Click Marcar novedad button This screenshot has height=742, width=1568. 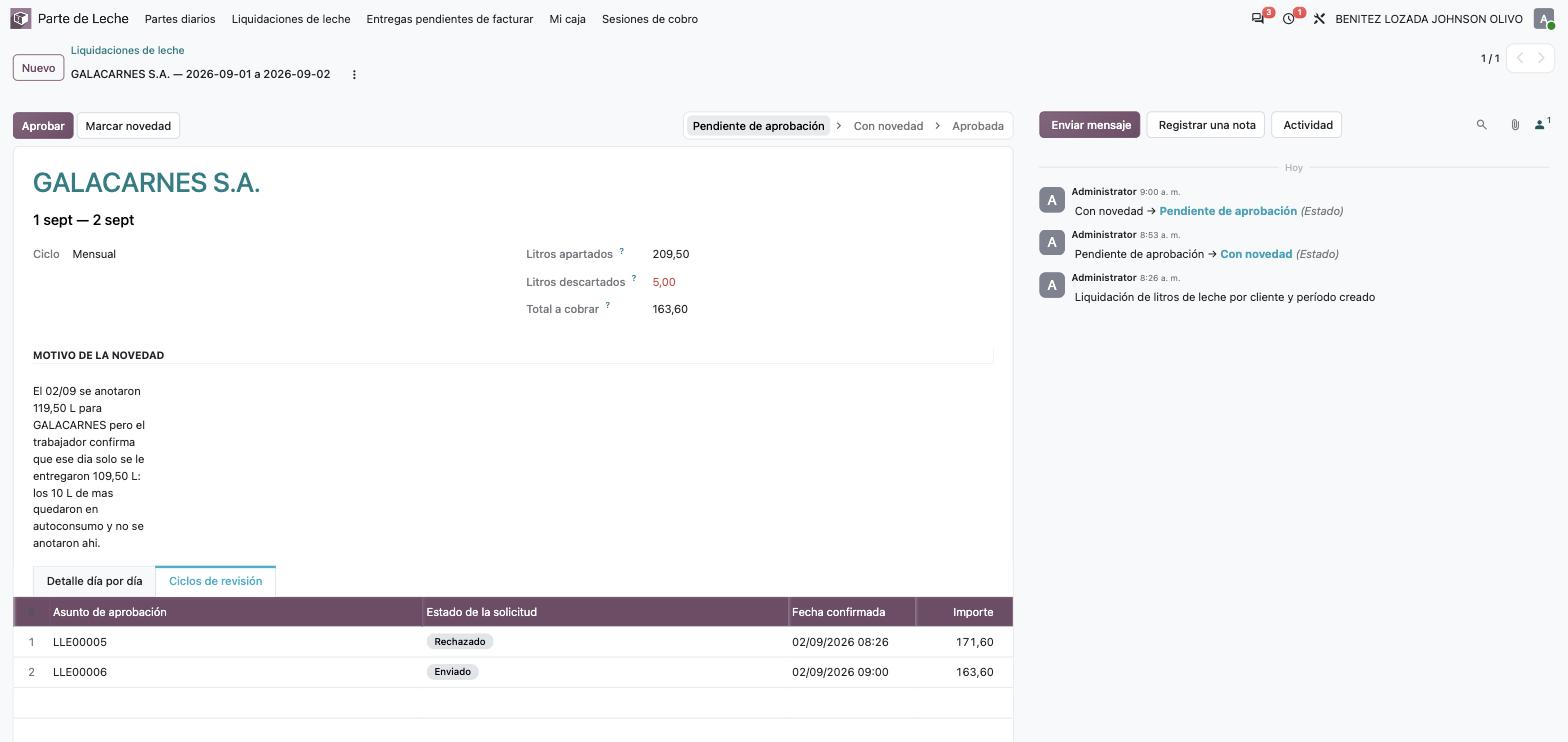point(128,126)
